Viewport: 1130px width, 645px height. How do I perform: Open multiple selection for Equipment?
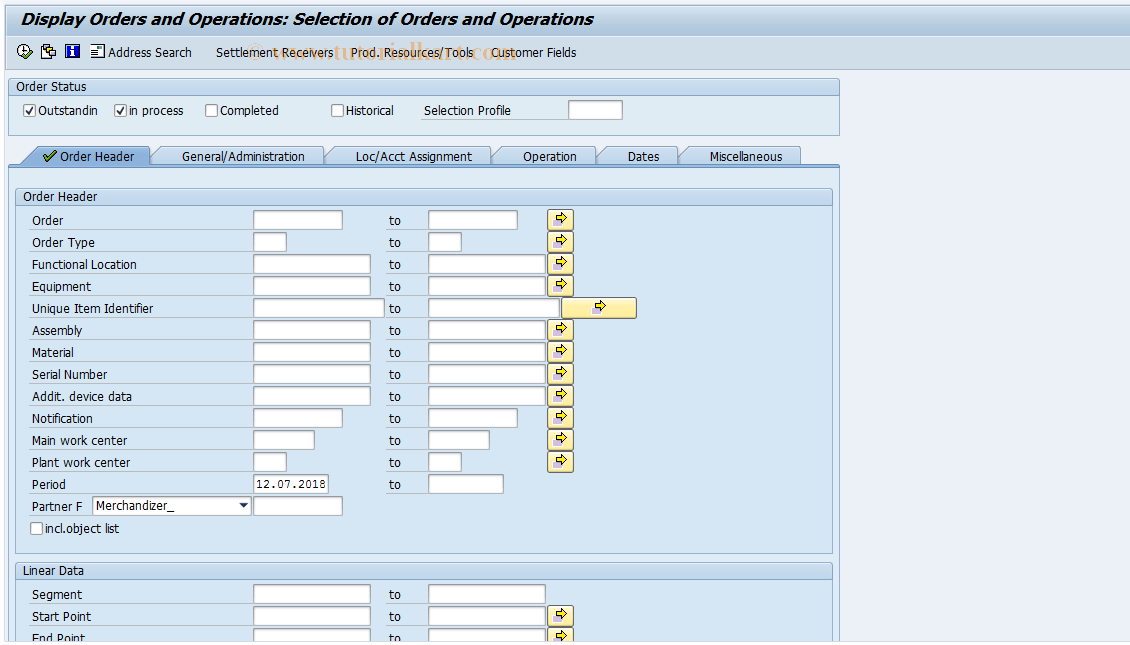(x=560, y=285)
